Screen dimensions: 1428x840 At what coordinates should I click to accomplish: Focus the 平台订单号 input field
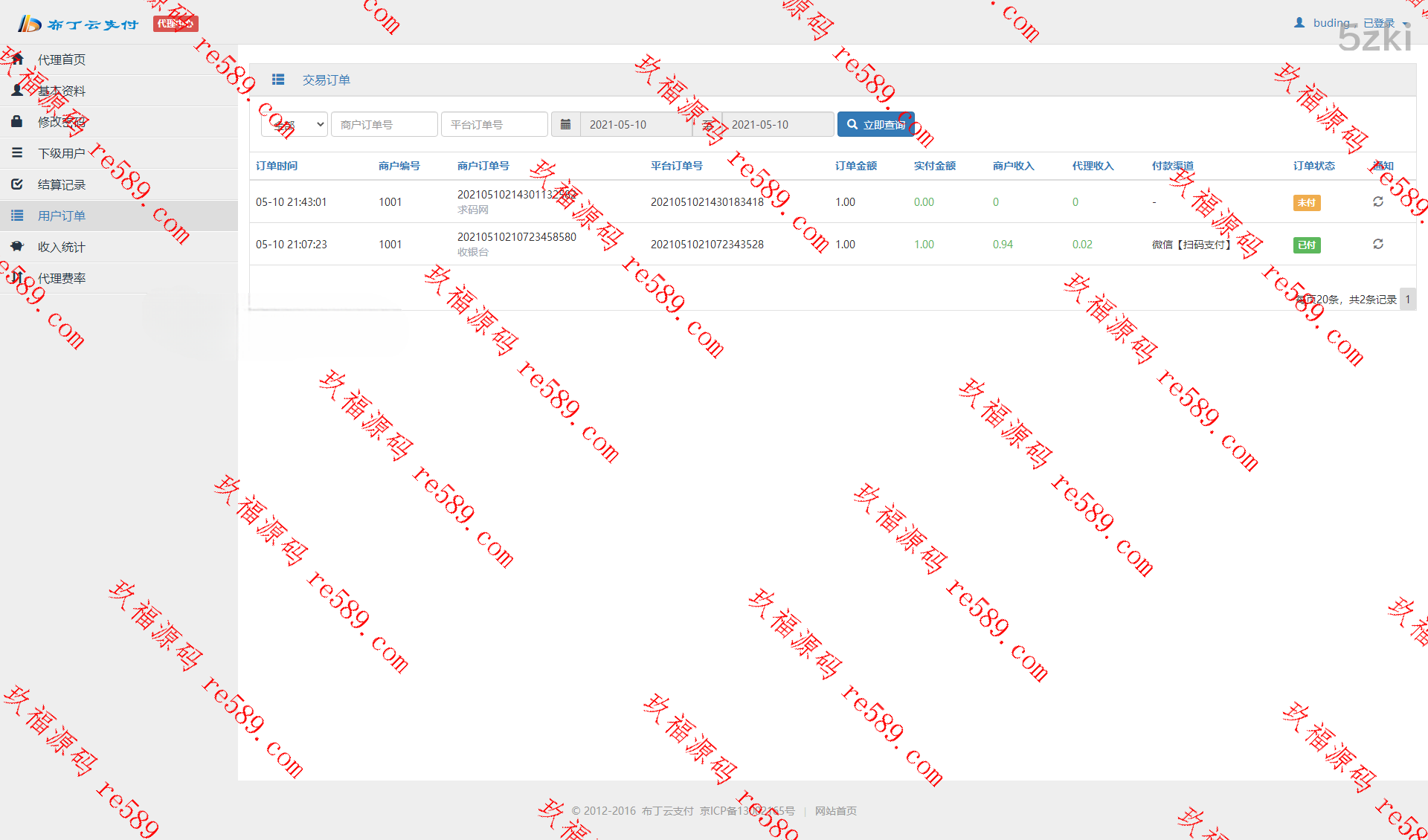(x=494, y=124)
